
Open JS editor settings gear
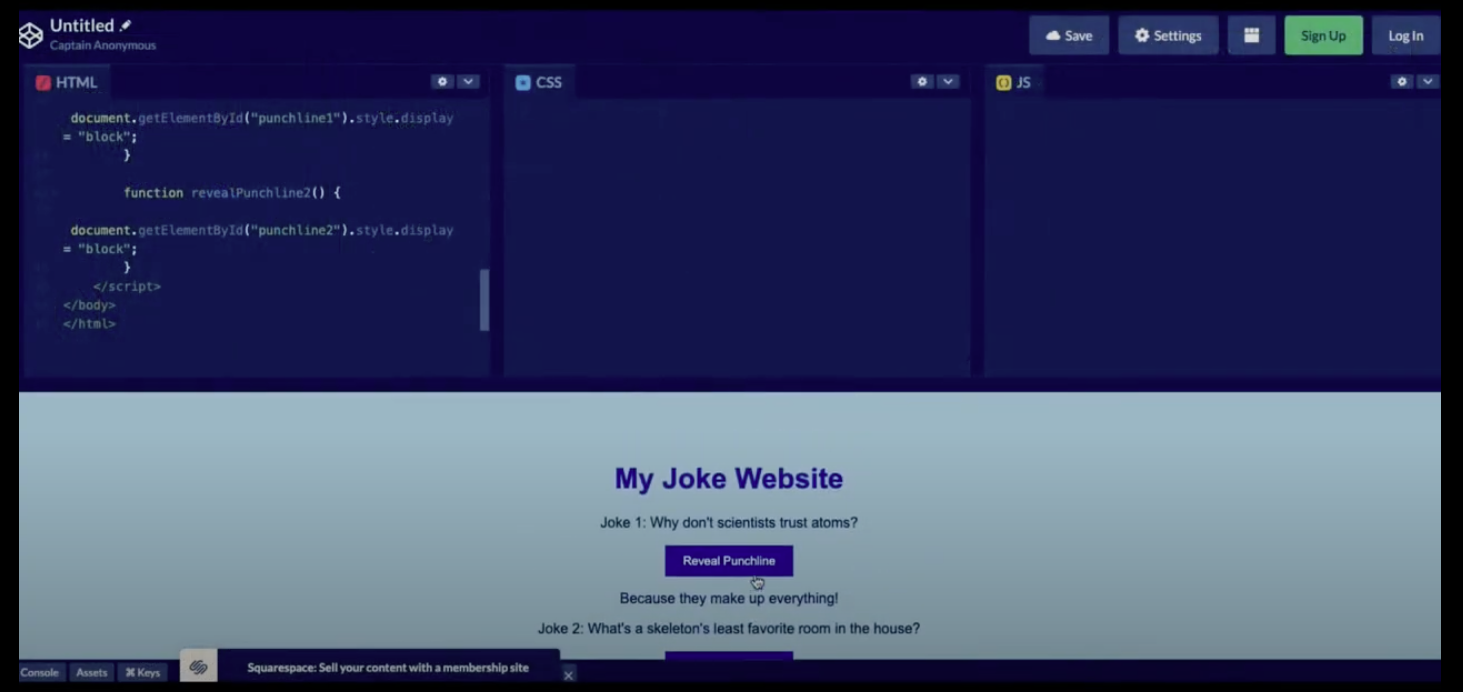[1402, 82]
